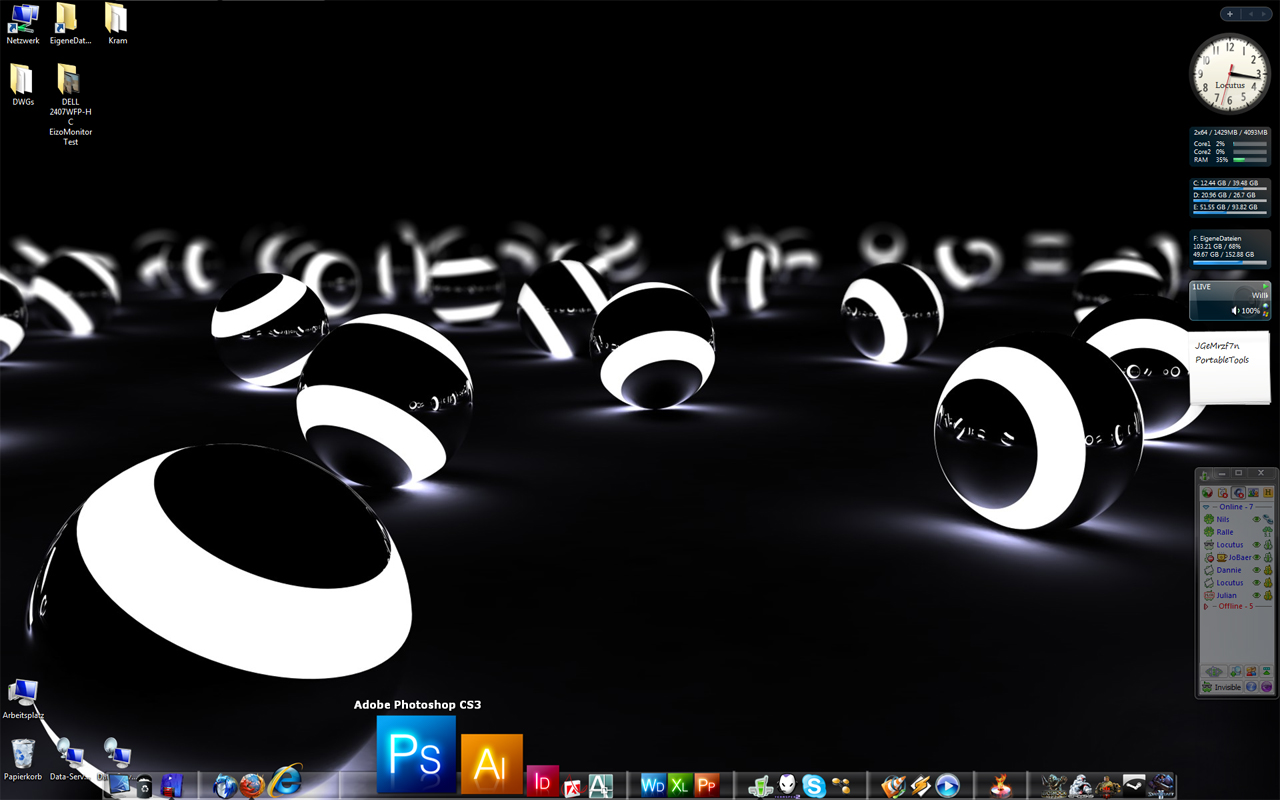Open Adobe Illustrator from the dock
1280x800 pixels.
point(491,765)
